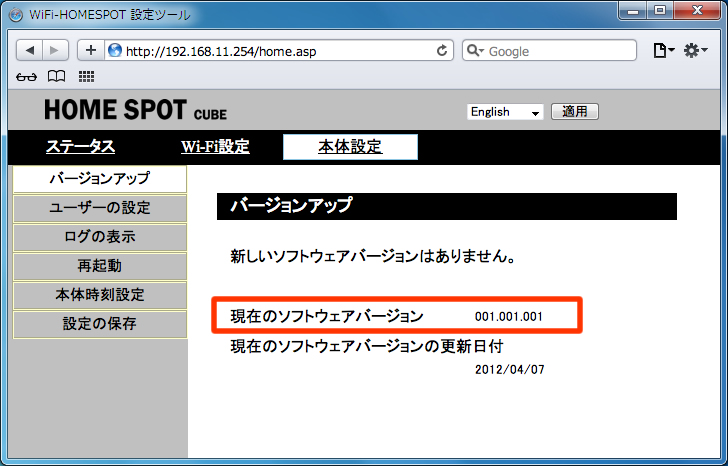728x466 pixels.
Task: Select the 本体設定 tab
Action: [350, 147]
